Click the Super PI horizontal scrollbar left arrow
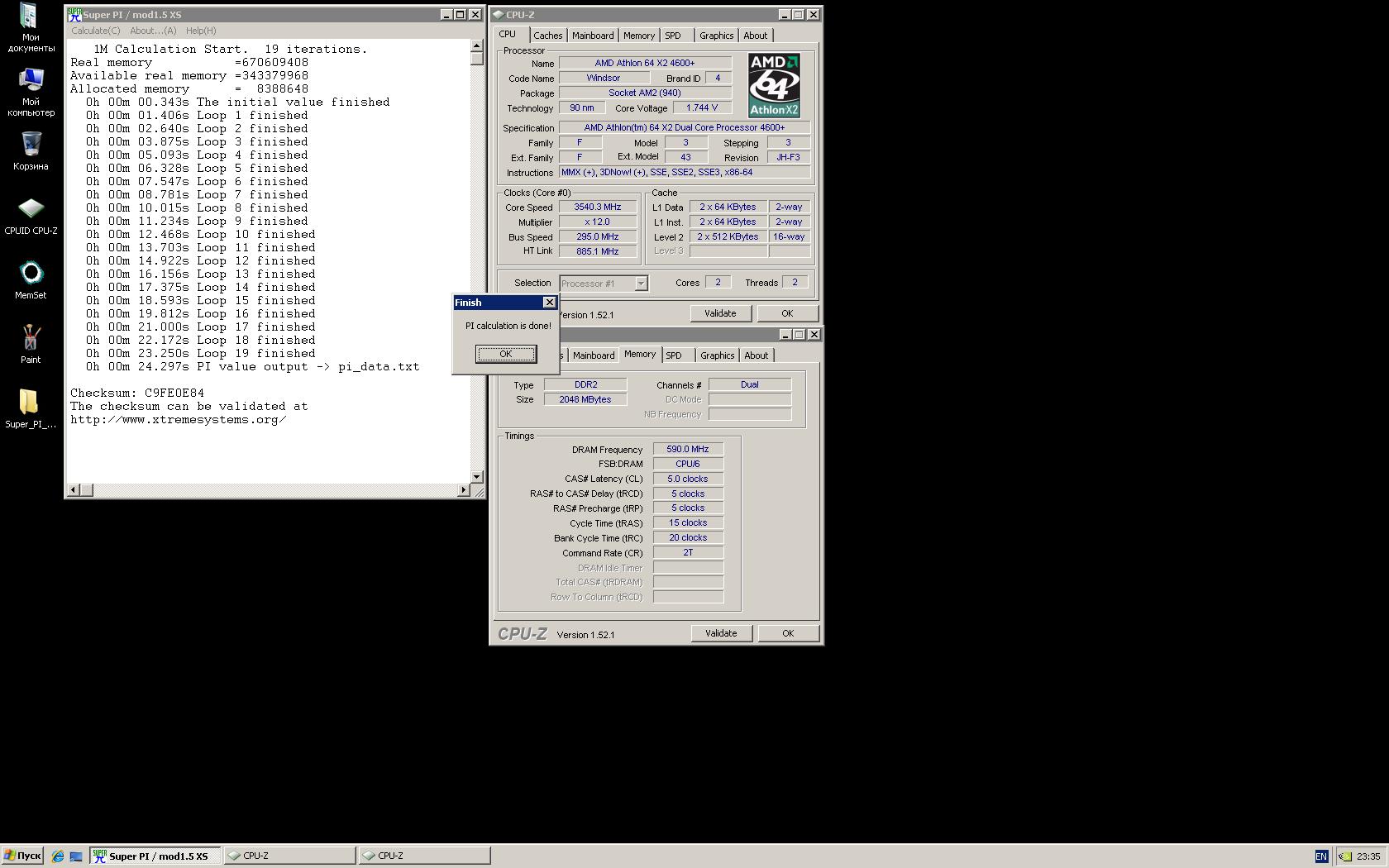 pos(74,490)
